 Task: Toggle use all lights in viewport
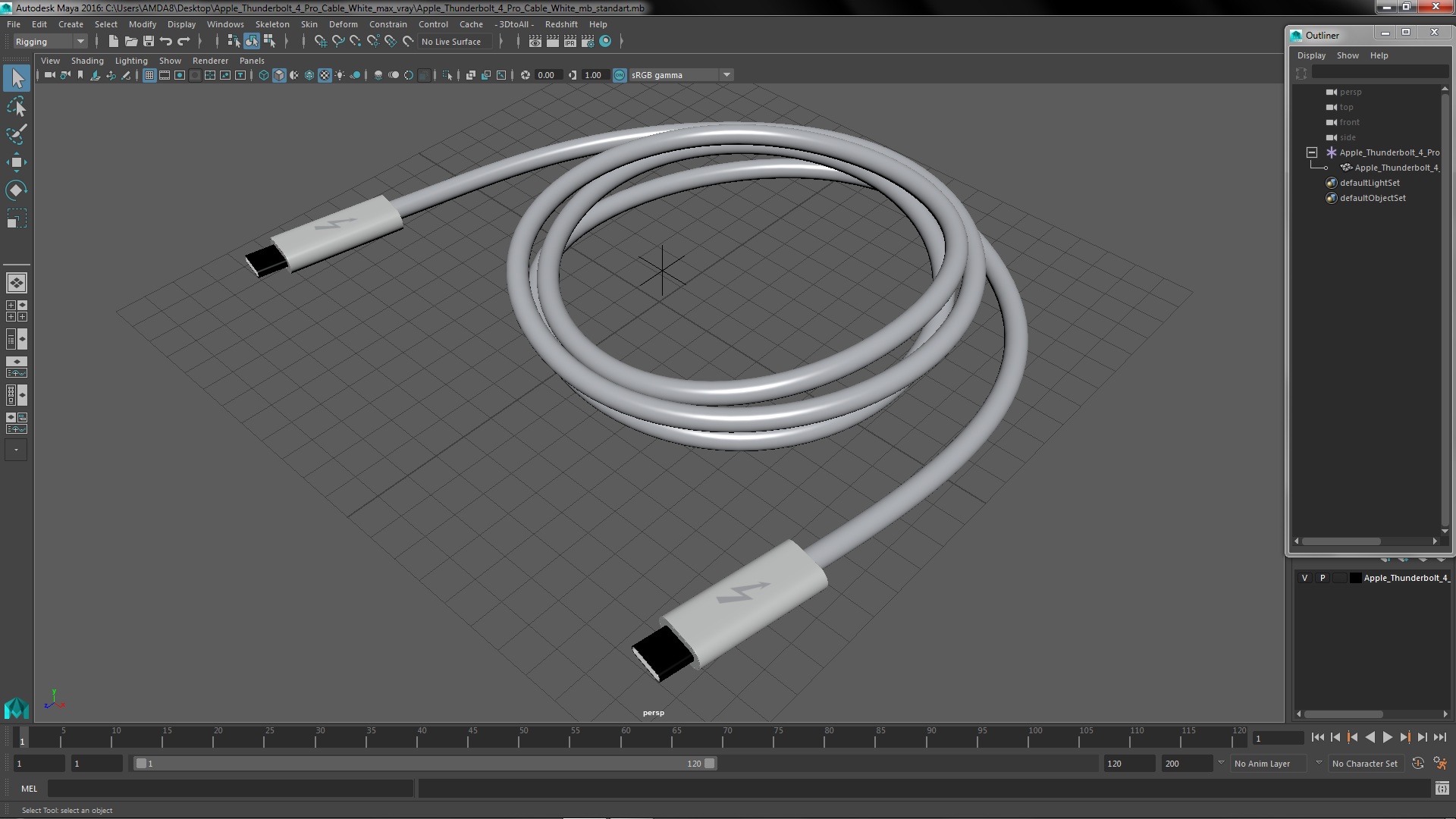point(340,75)
